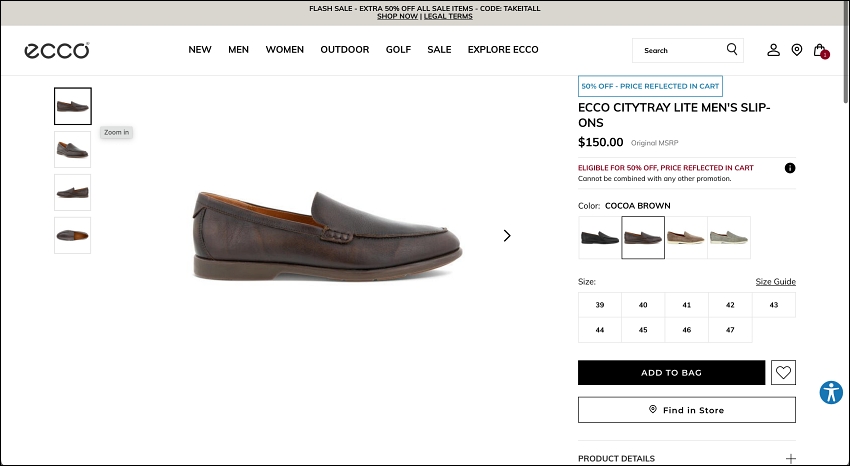This screenshot has width=850, height=466.
Task: Select size 39
Action: 600,305
